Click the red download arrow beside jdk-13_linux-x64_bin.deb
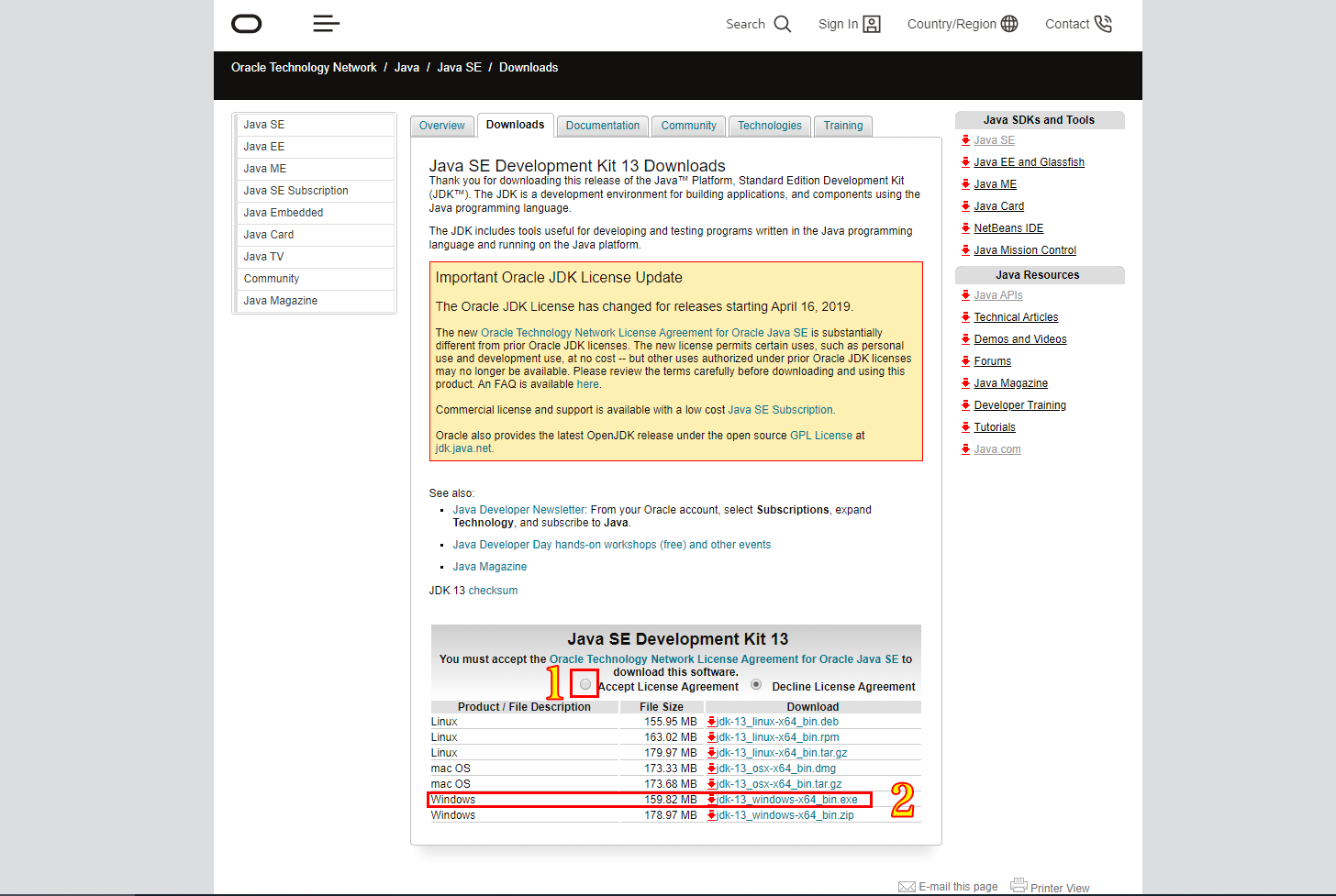Screen dimensions: 1336x896 point(711,722)
